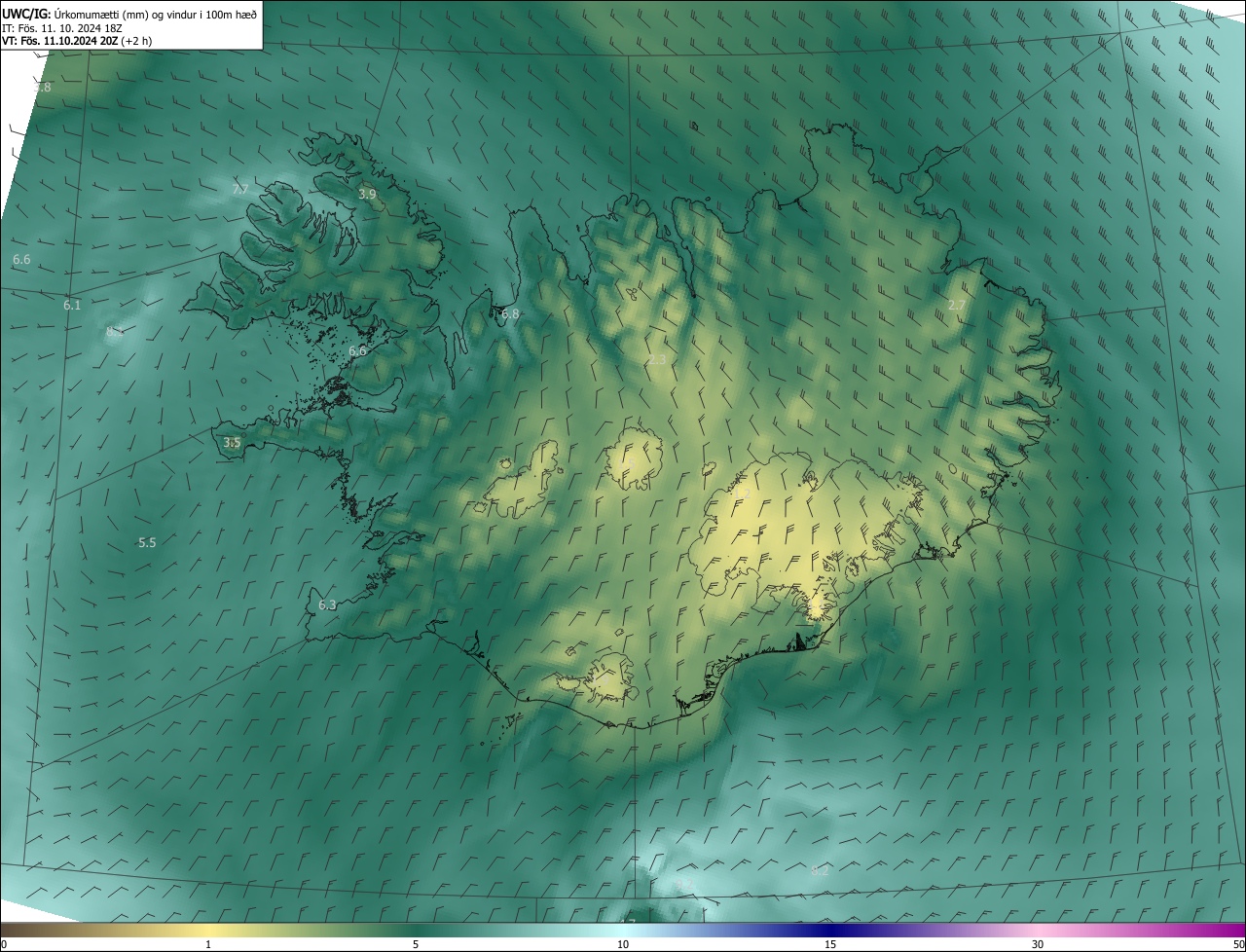Click the 6.1 value label
The image size is (1246, 952).
tap(72, 305)
